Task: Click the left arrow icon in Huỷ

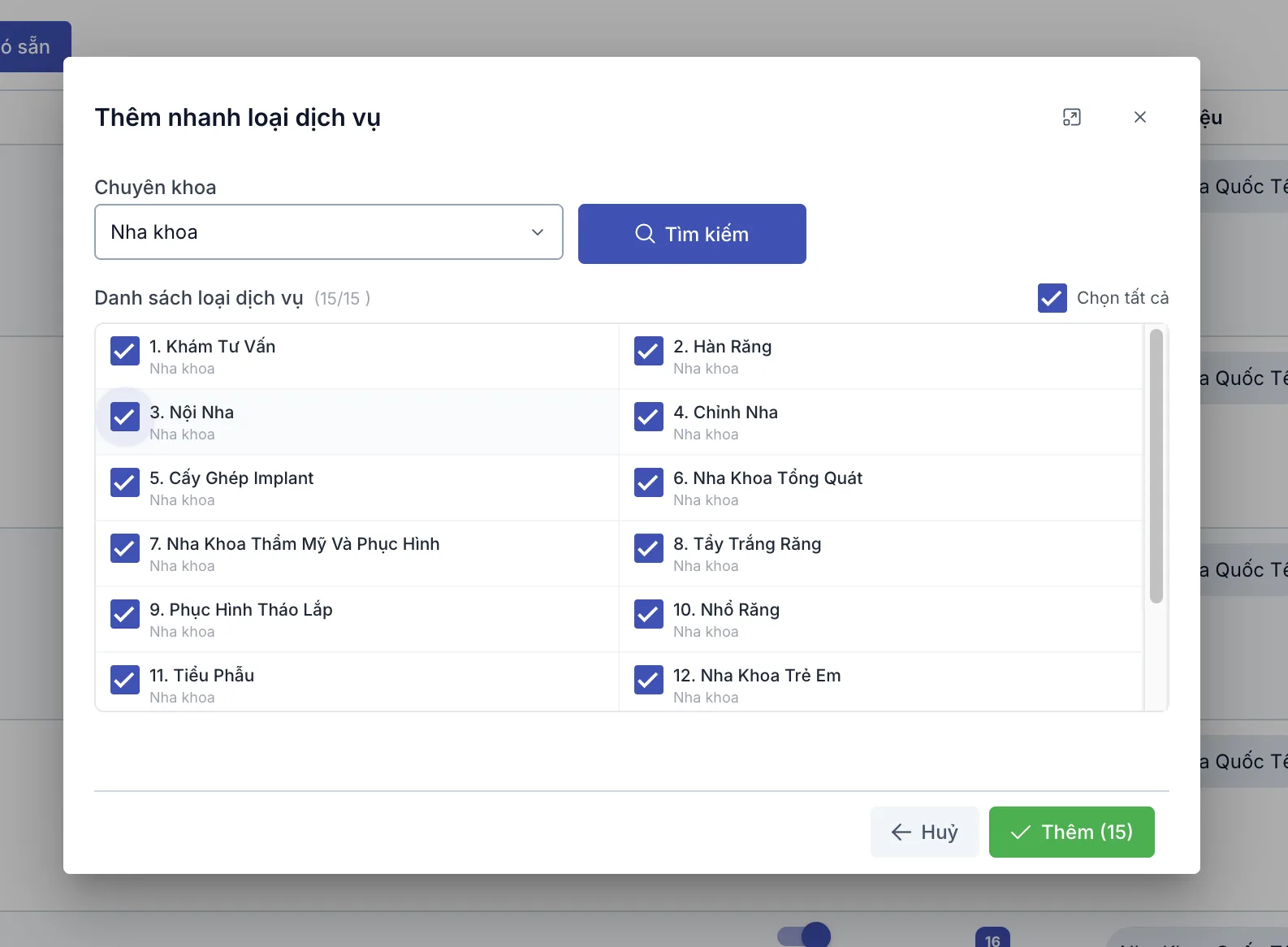Action: tap(901, 832)
